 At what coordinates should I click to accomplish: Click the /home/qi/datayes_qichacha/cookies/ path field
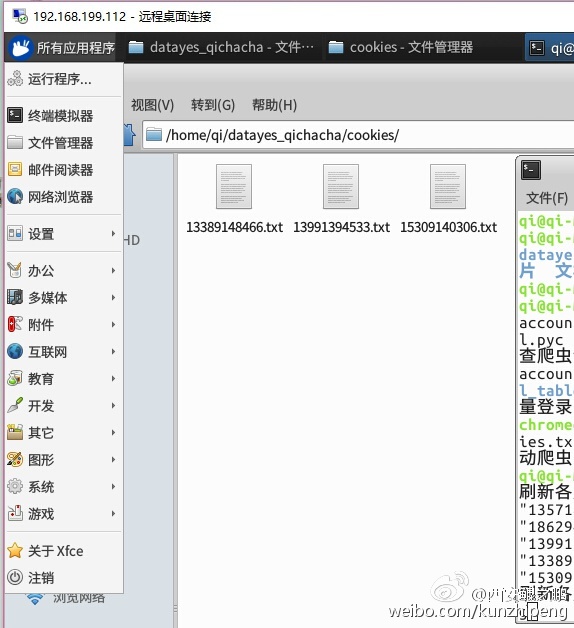[358, 135]
